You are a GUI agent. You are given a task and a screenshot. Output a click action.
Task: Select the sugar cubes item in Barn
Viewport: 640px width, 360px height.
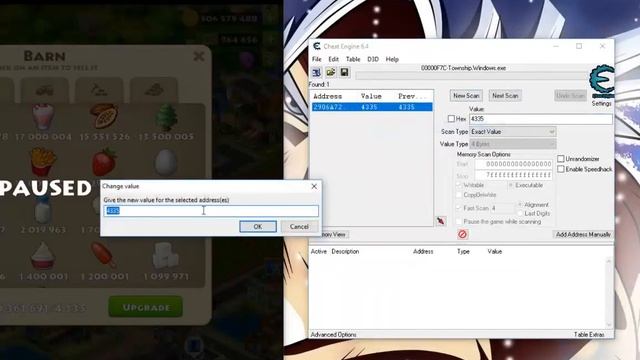click(165, 256)
